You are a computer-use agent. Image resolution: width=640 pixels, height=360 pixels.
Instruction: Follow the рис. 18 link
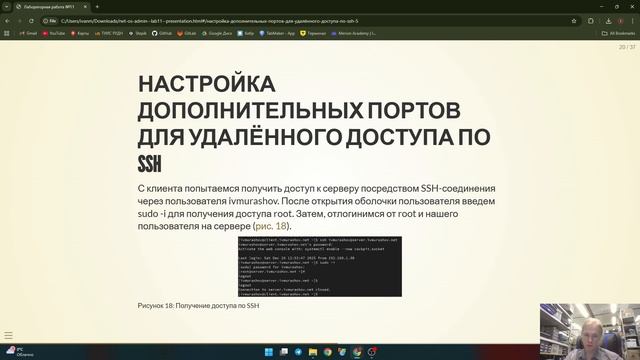[x=271, y=226]
